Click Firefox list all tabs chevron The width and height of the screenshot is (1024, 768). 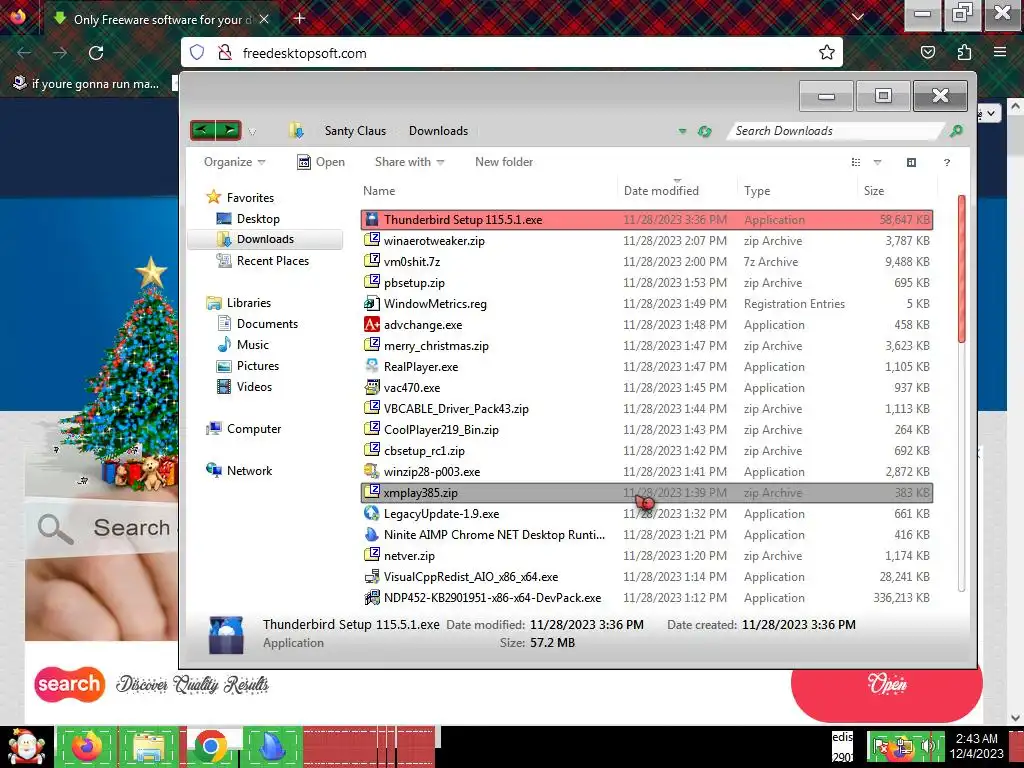click(x=858, y=18)
